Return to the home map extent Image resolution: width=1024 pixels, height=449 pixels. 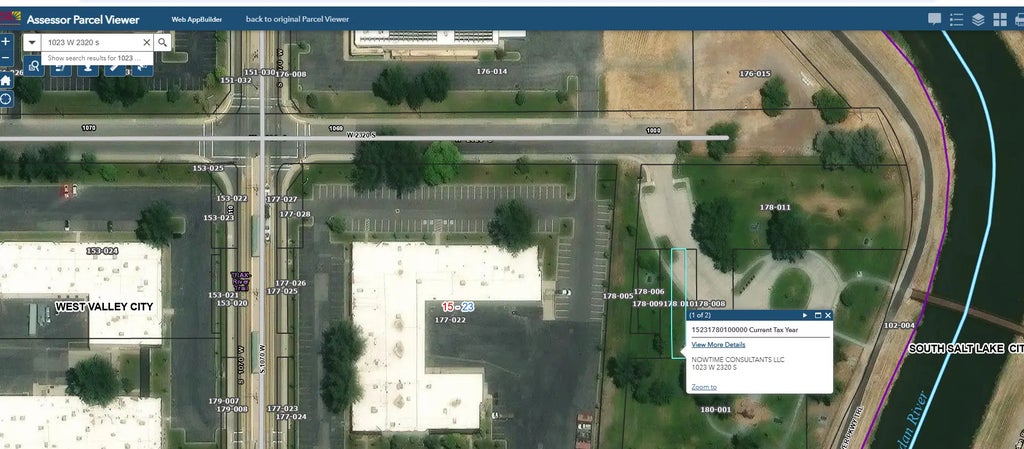pyautogui.click(x=6, y=80)
